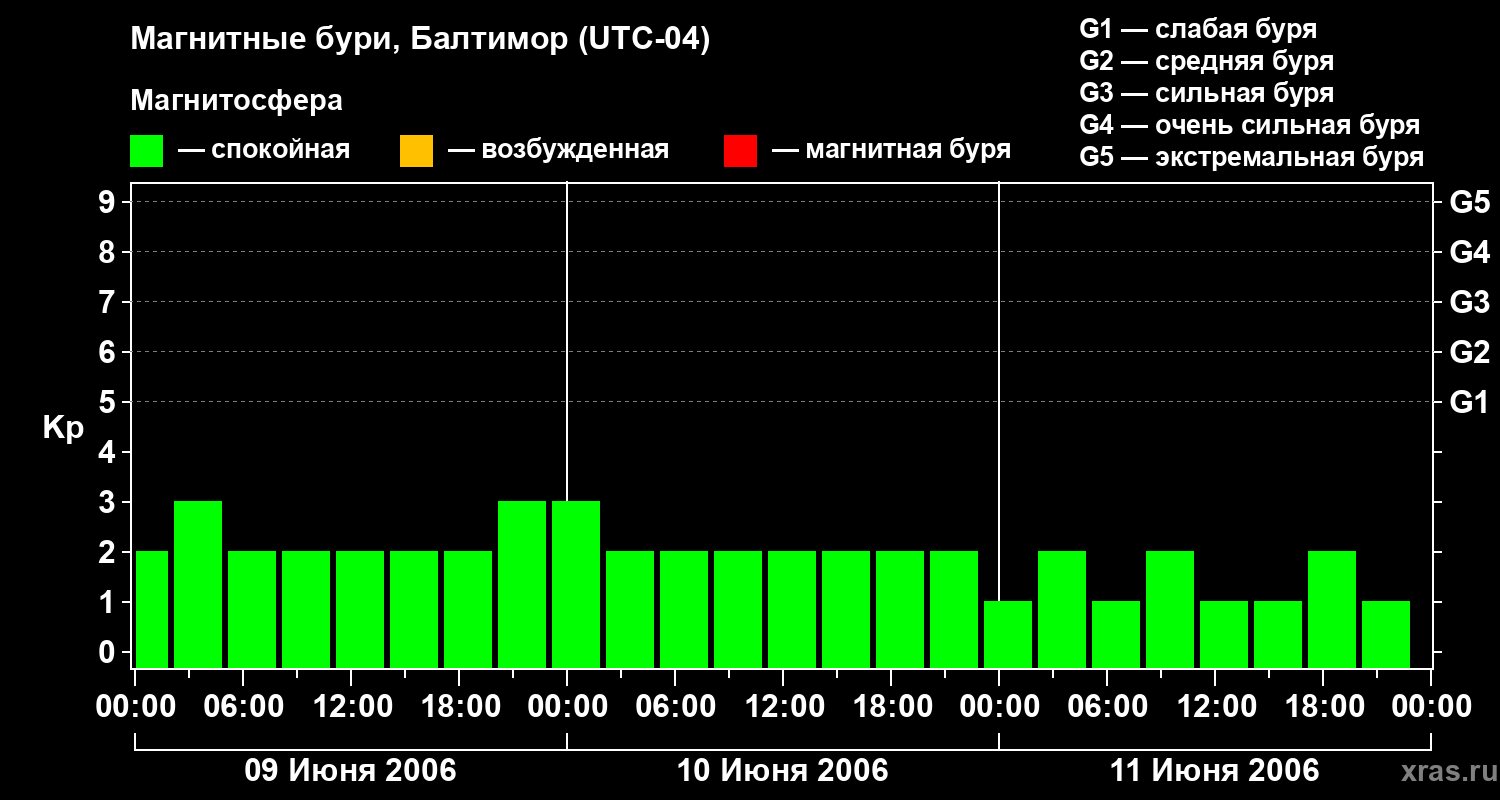
Task: Click the 'G3 — сильная буря' legend line
Action: coord(1206,93)
